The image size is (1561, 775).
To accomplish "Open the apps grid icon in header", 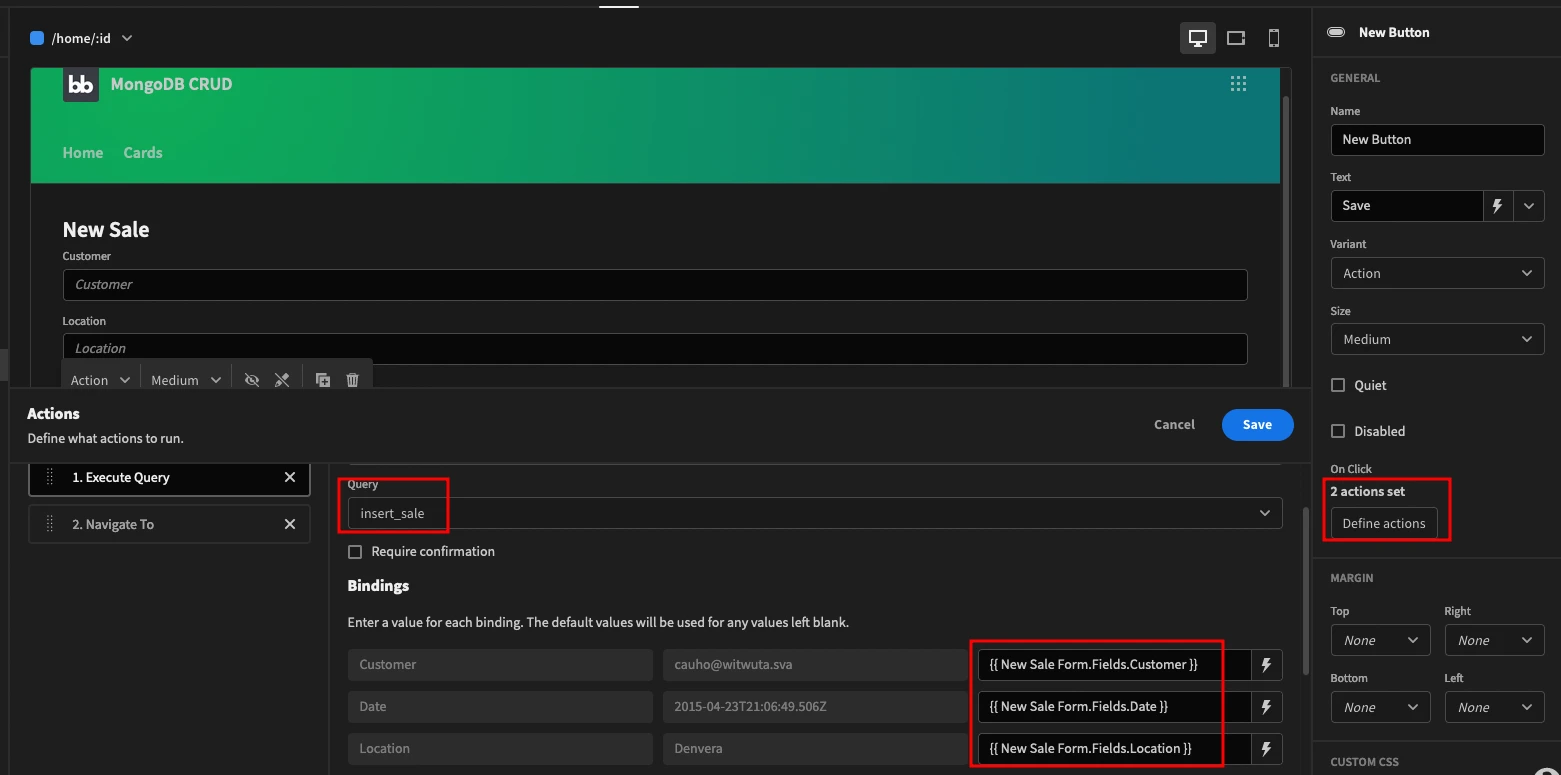I will [1238, 84].
